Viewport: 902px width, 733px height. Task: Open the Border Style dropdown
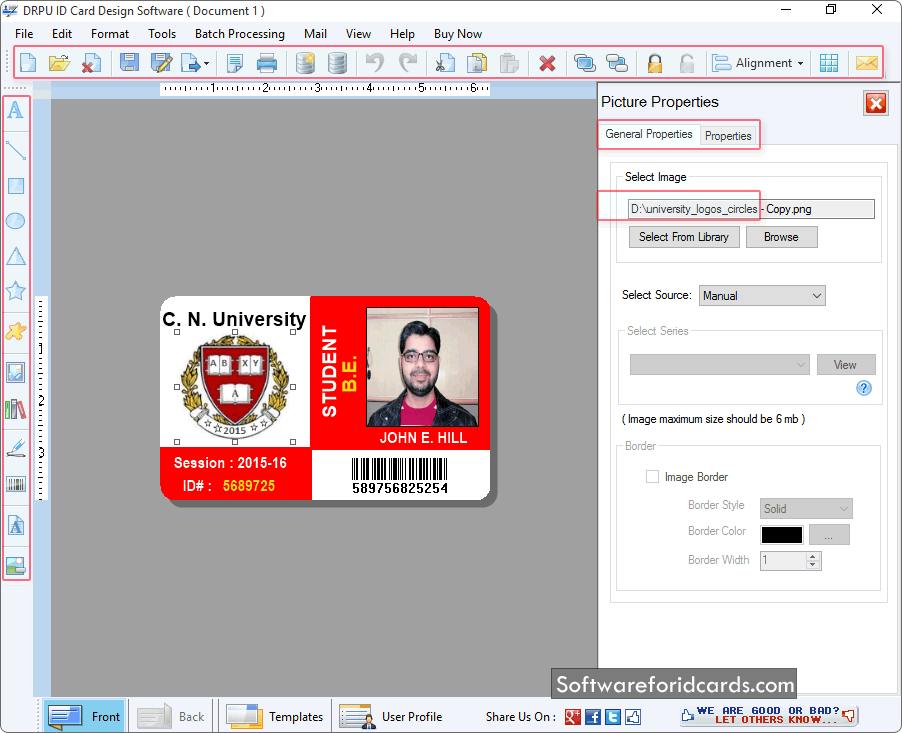[x=806, y=509]
